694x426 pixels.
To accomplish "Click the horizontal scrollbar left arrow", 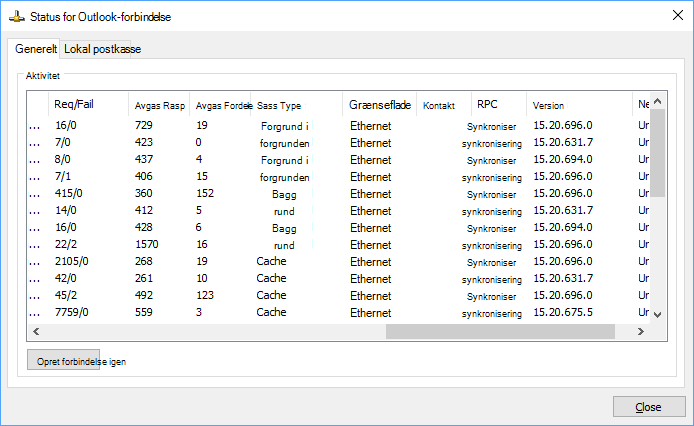I will pos(36,331).
